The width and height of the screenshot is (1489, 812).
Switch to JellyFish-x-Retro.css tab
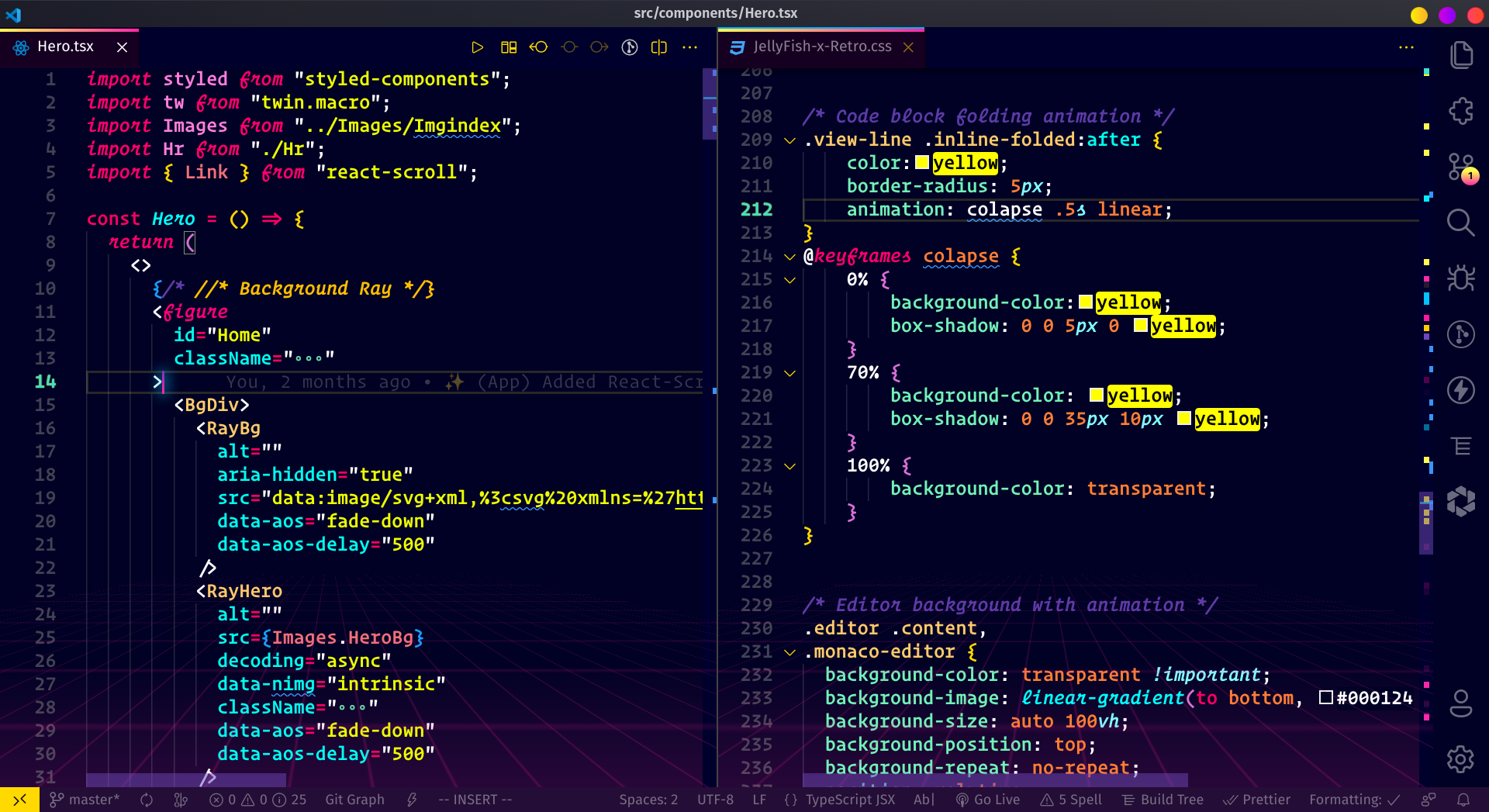(x=822, y=47)
